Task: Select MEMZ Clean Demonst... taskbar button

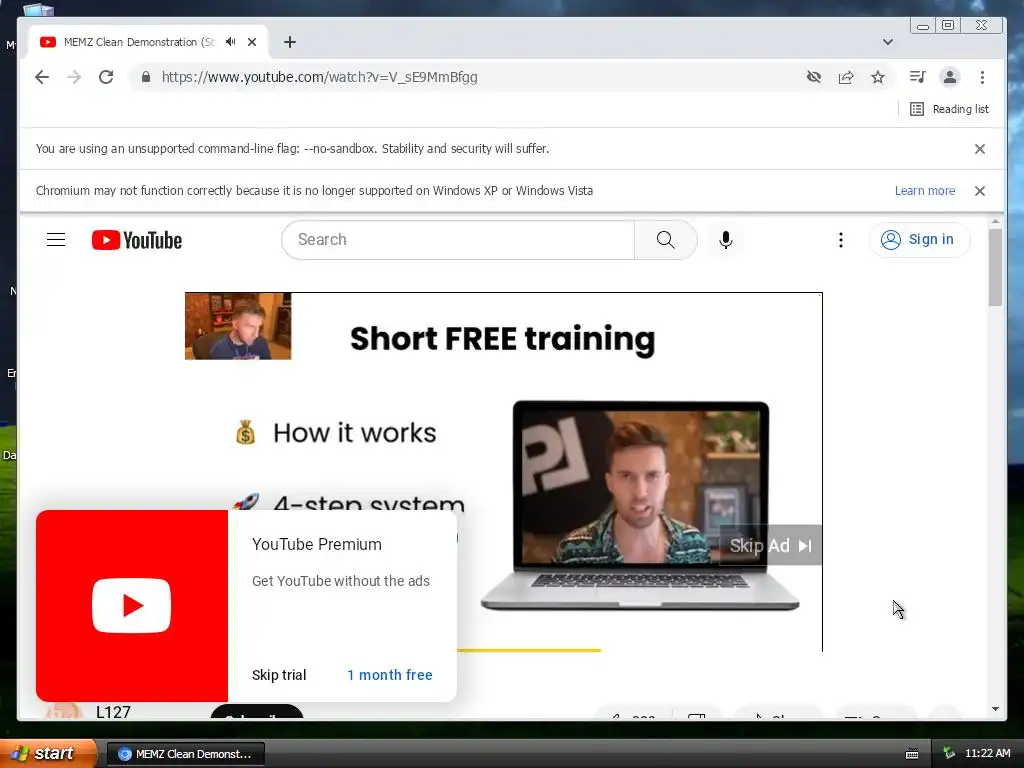Action: pyautogui.click(x=185, y=754)
